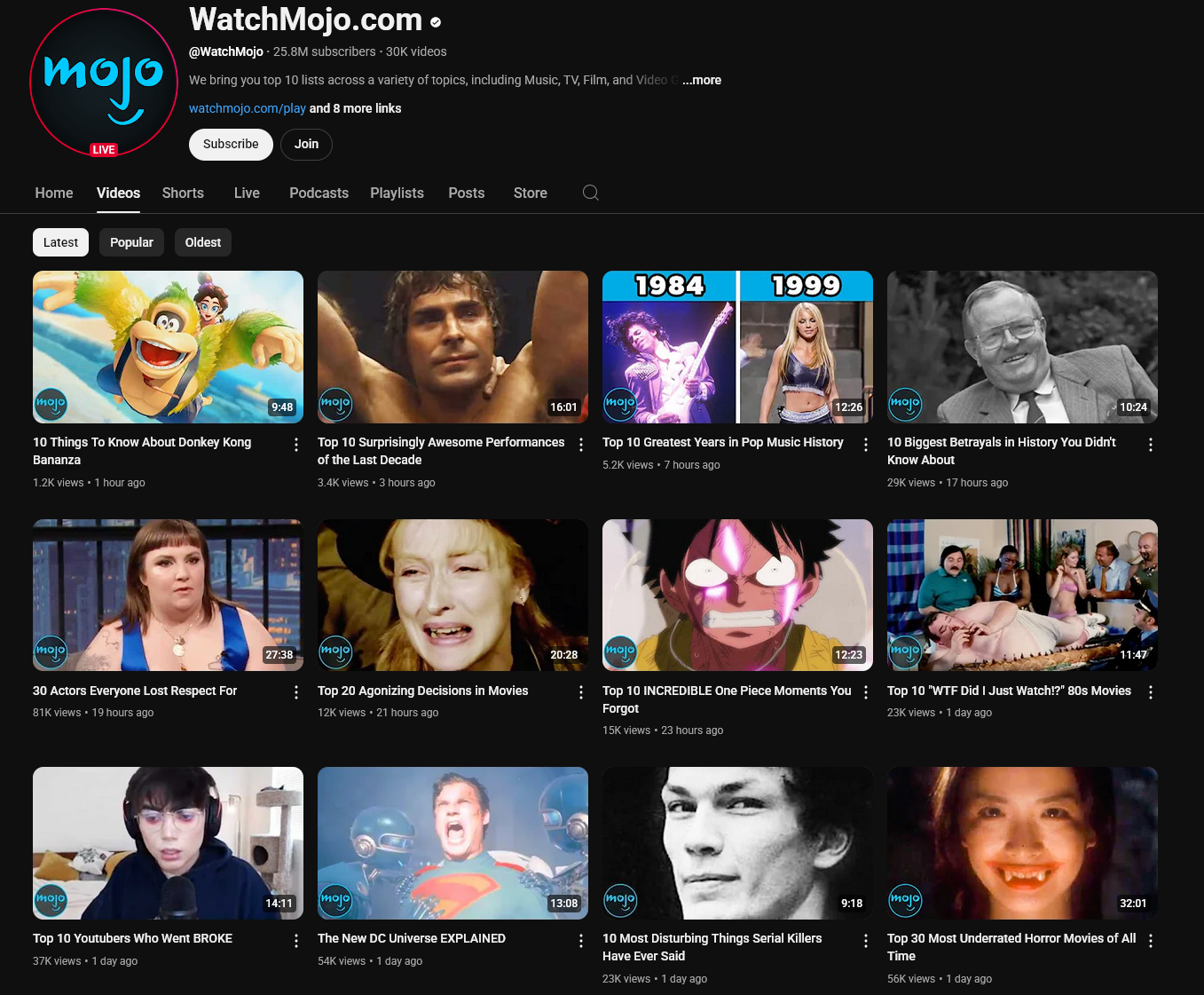The width and height of the screenshot is (1204, 995).
Task: Open 'Top 10 Youtubers Who Went BROKE' title
Action: (x=133, y=938)
